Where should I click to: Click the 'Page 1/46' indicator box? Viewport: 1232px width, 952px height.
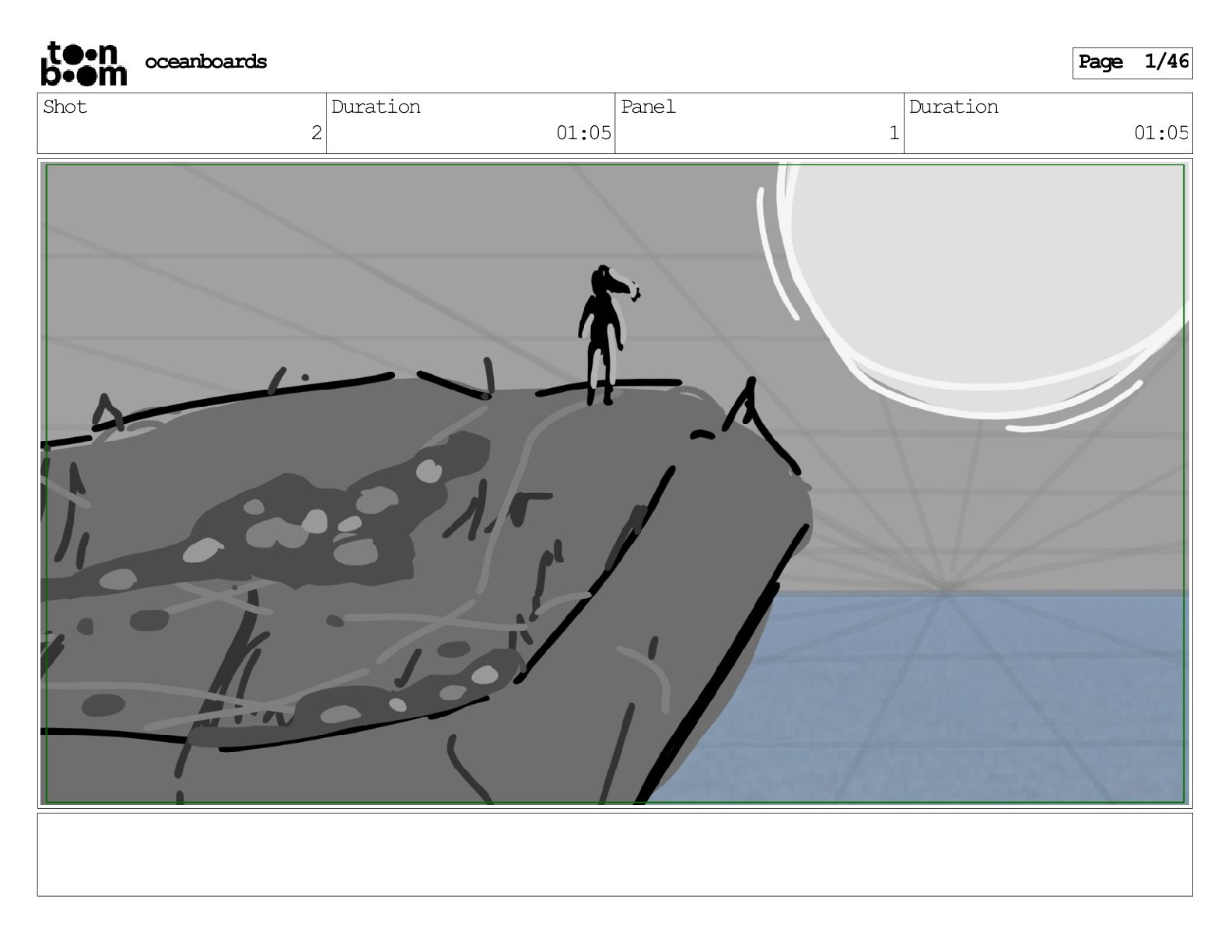pyautogui.click(x=1132, y=63)
